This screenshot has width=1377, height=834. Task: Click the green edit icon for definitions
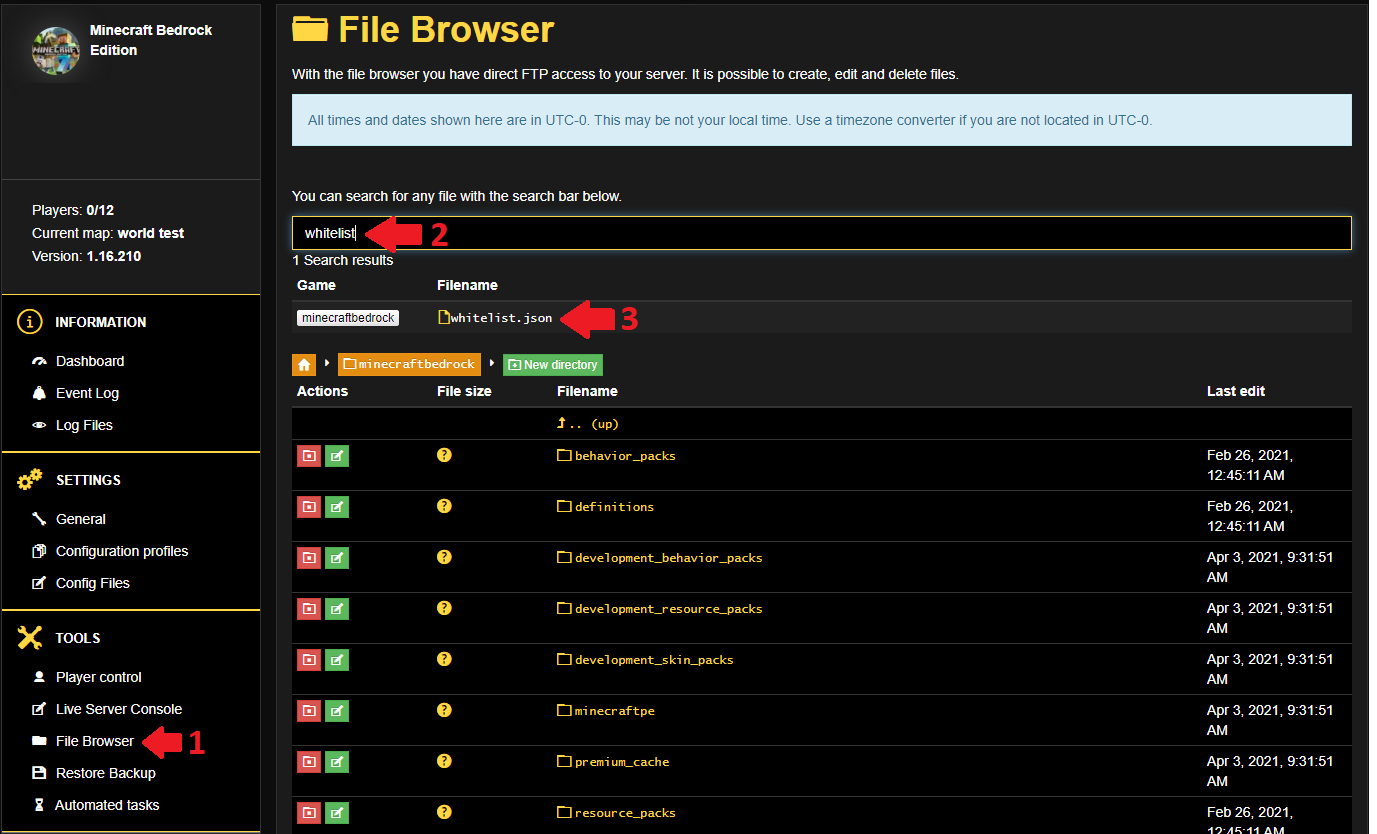337,507
